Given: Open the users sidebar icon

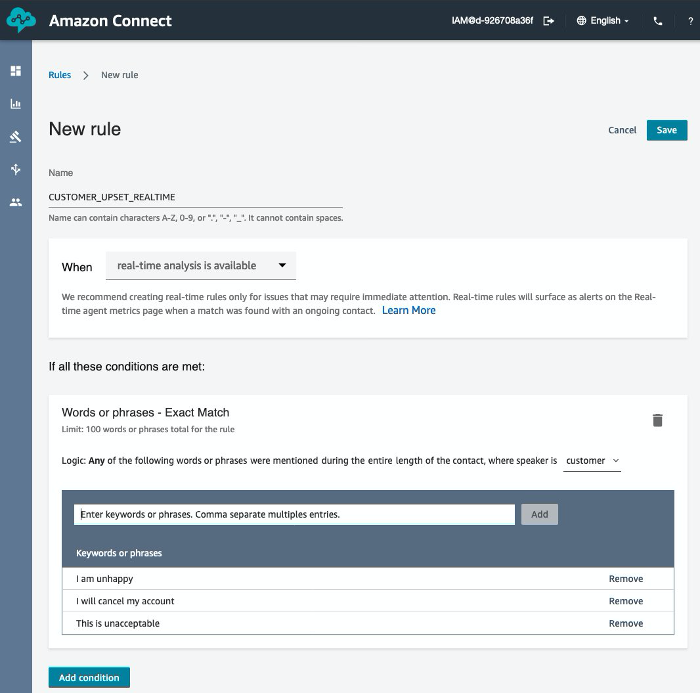Looking at the screenshot, I should click(x=16, y=202).
